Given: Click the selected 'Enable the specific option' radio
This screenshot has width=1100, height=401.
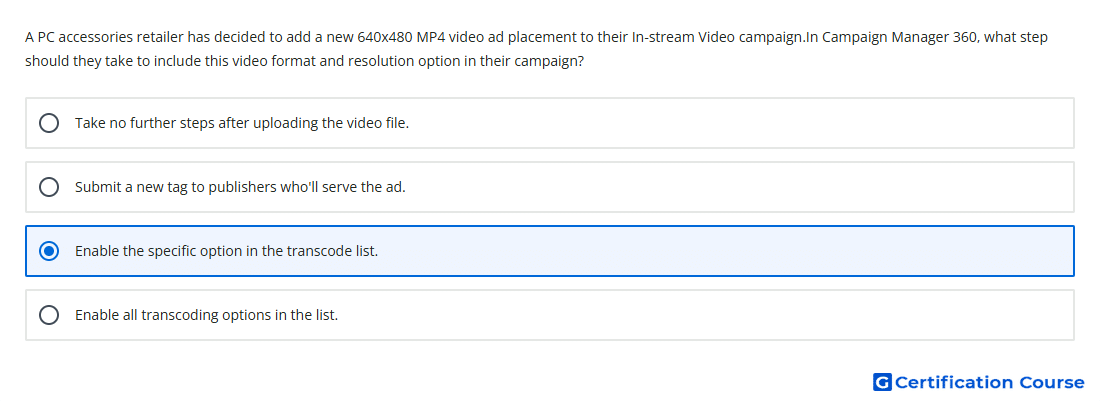Looking at the screenshot, I should click(49, 251).
